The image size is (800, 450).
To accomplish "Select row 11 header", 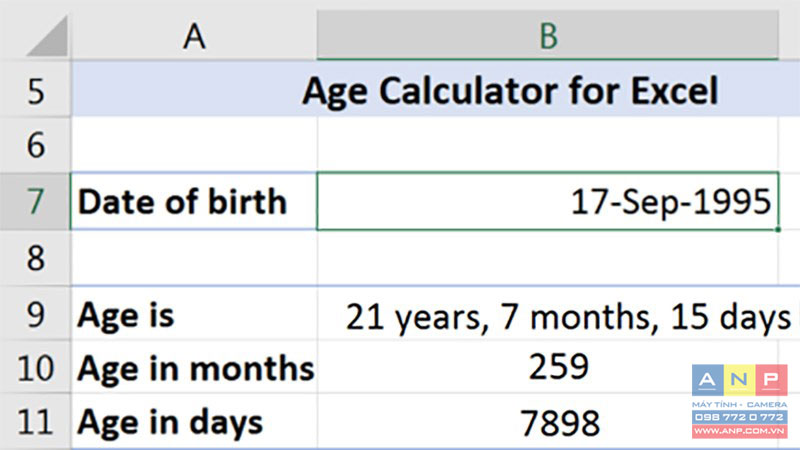I will pos(36,422).
